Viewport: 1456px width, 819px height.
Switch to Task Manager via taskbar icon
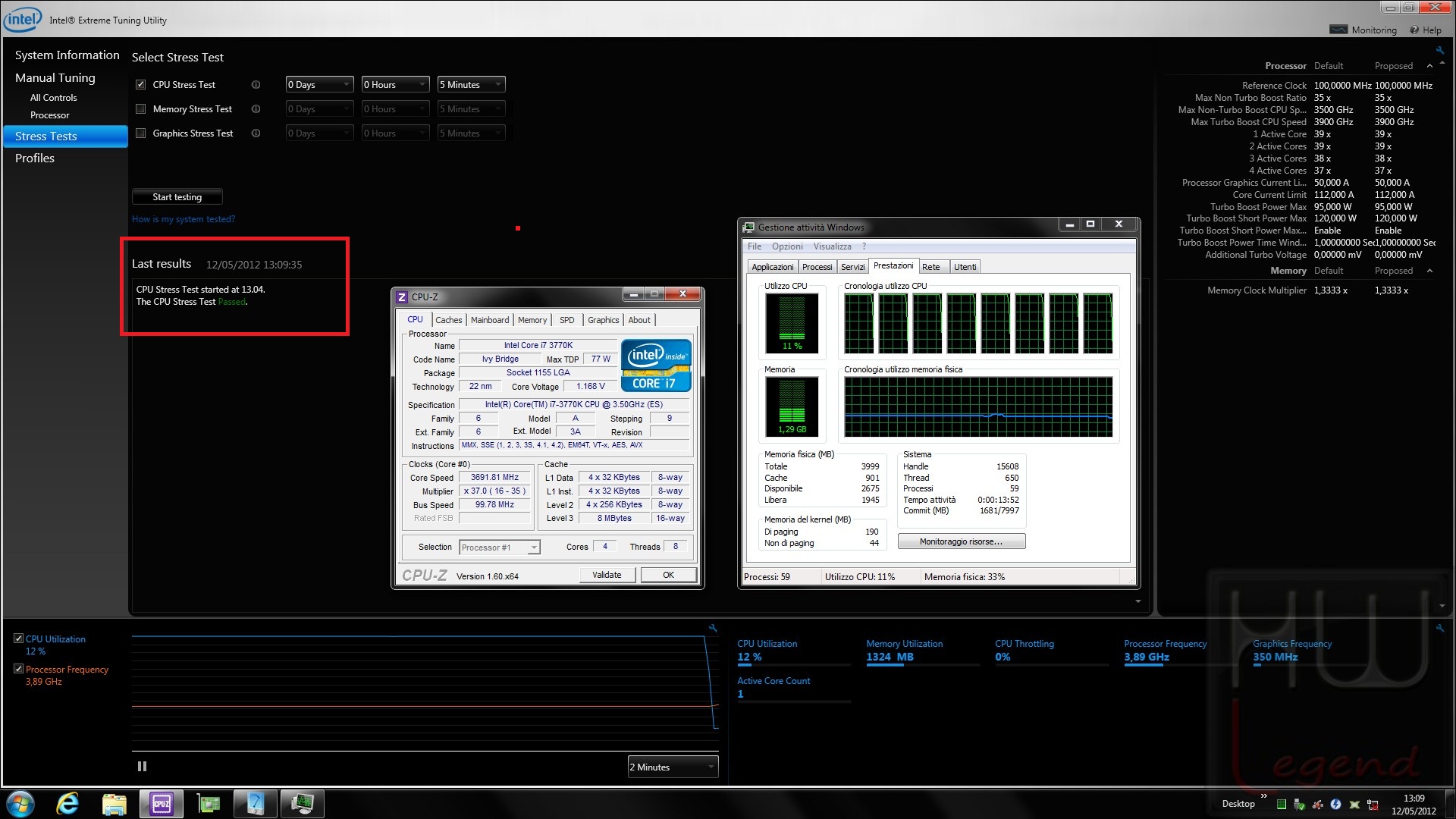pyautogui.click(x=302, y=804)
